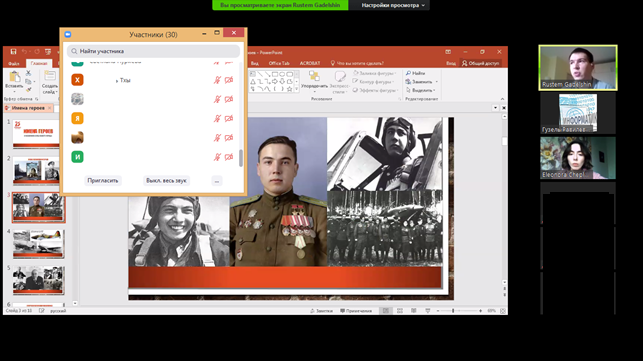
Task: Cut selection with the scissors icon
Action: click(x=28, y=73)
